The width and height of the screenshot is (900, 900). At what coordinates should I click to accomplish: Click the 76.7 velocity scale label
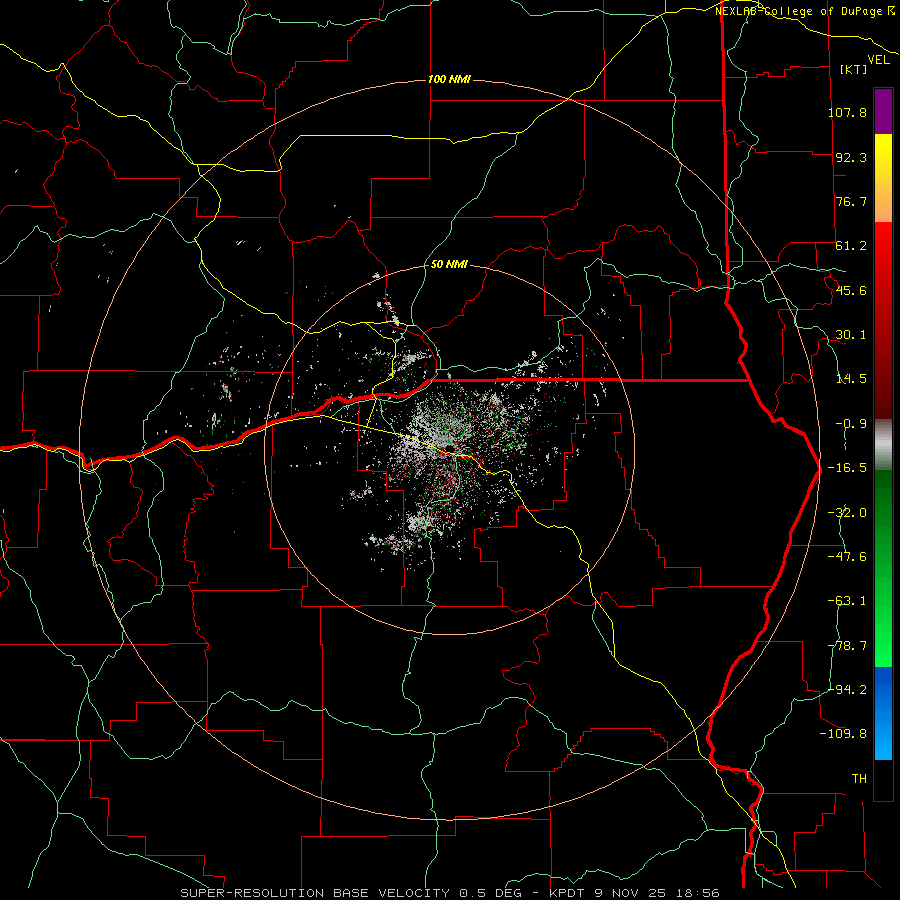click(x=851, y=201)
